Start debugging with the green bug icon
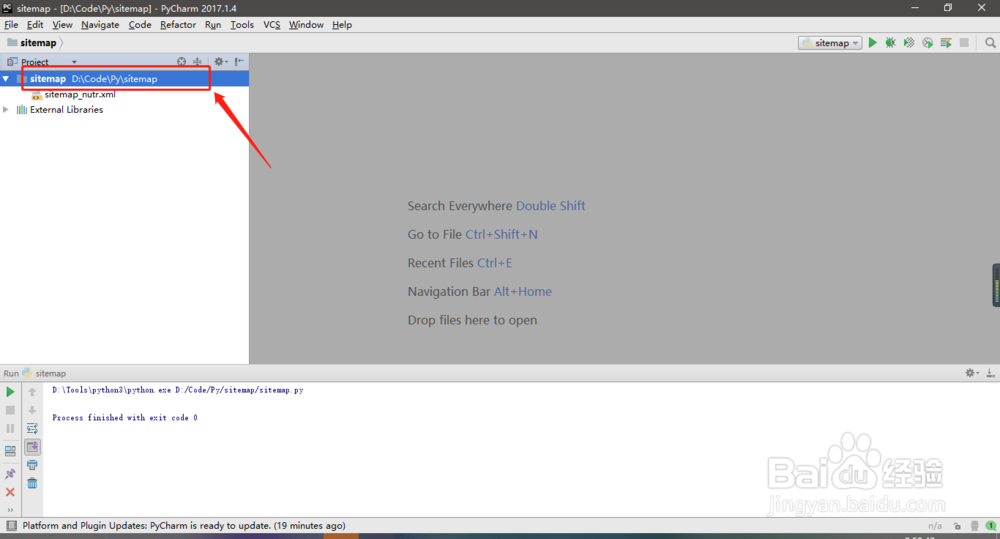The image size is (1000, 539). pyautogui.click(x=890, y=43)
